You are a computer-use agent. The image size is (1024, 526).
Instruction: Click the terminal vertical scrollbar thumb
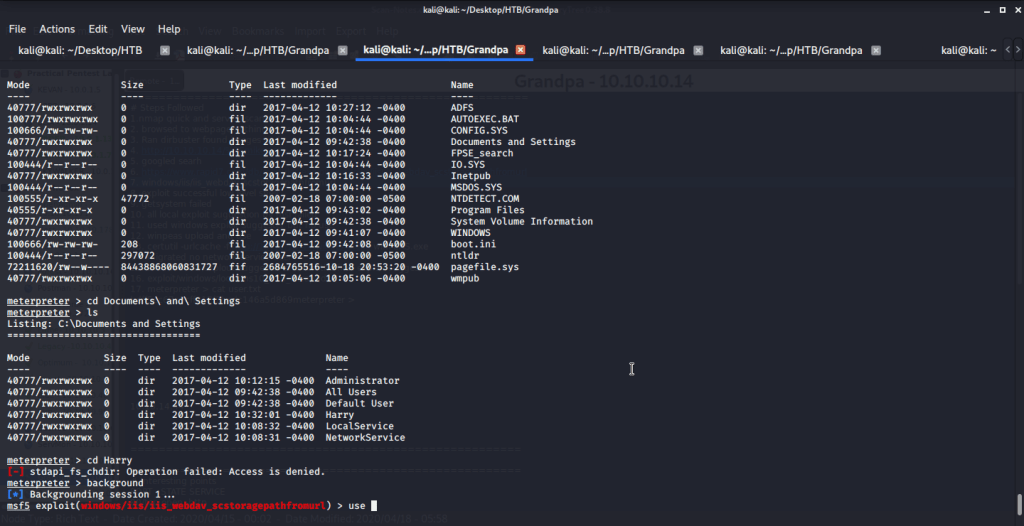pyautogui.click(x=1018, y=503)
